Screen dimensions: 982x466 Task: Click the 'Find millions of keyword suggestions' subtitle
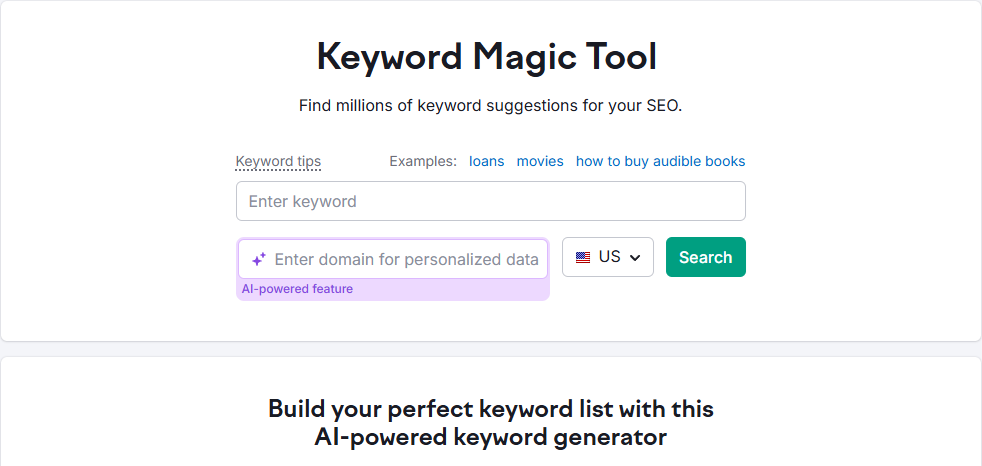[490, 106]
